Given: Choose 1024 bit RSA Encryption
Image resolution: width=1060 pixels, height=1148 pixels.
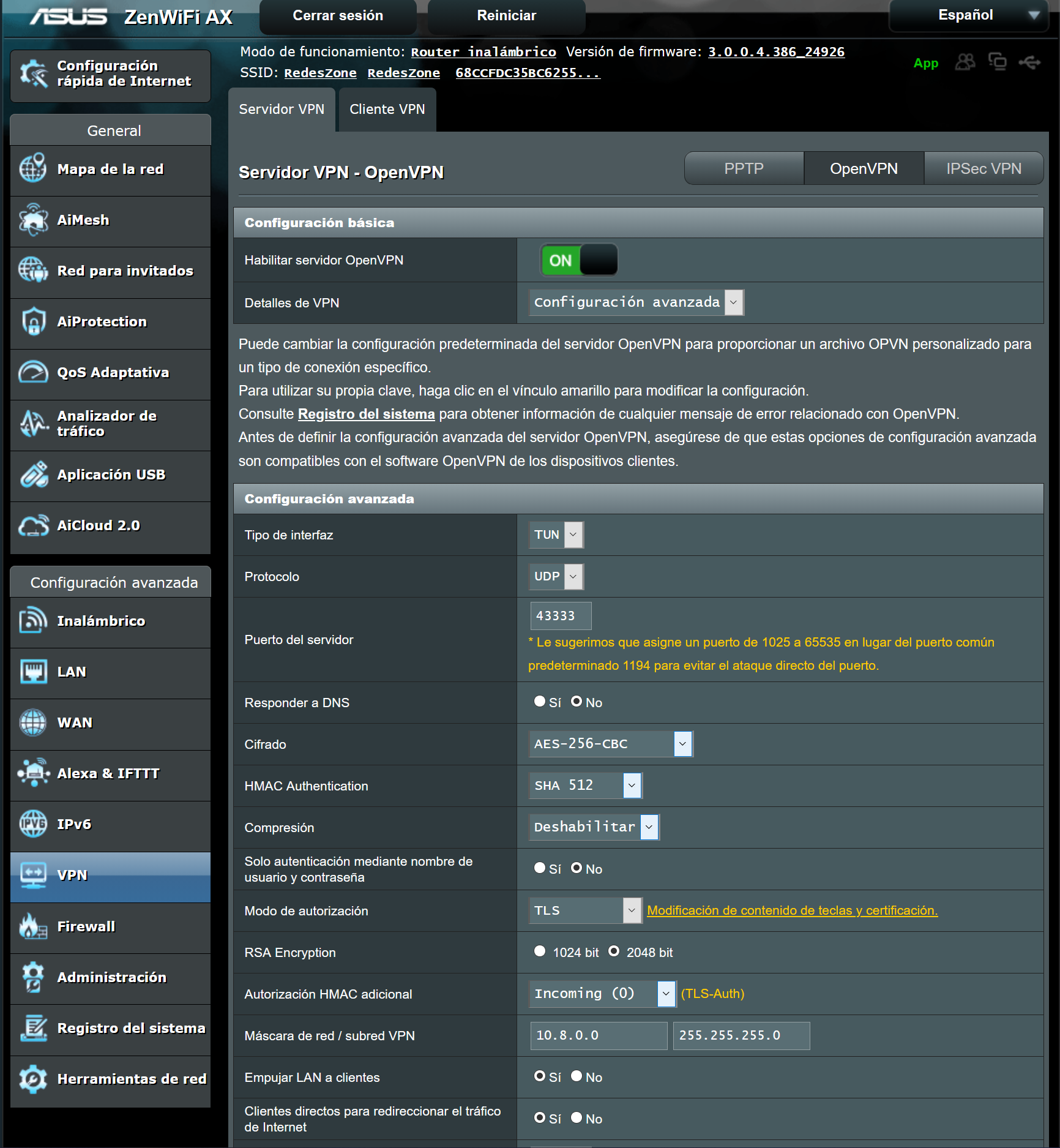Looking at the screenshot, I should 540,951.
